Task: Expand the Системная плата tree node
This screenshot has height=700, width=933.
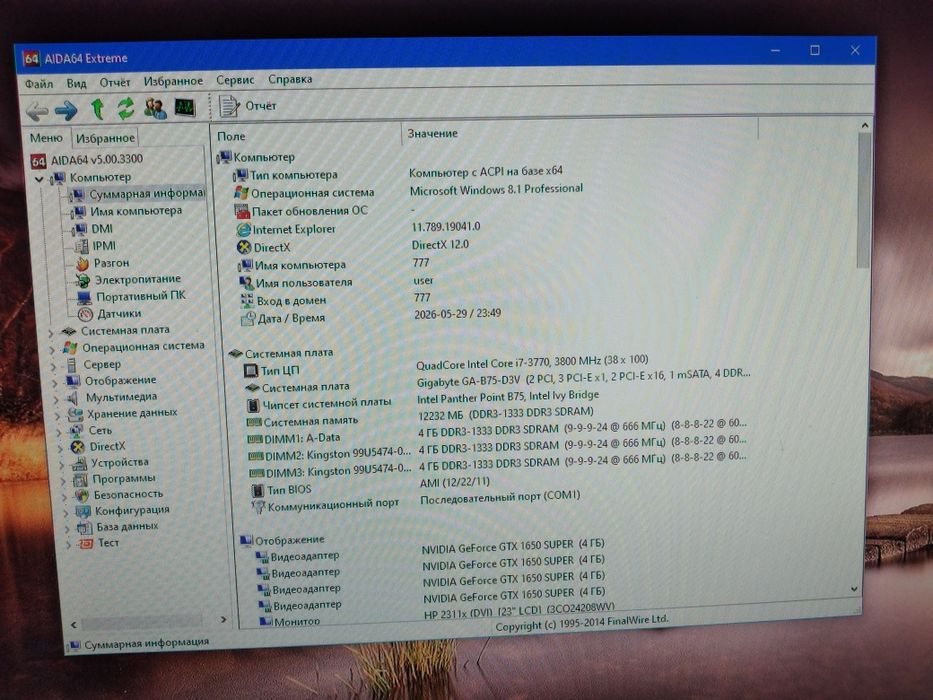Action: 52,332
